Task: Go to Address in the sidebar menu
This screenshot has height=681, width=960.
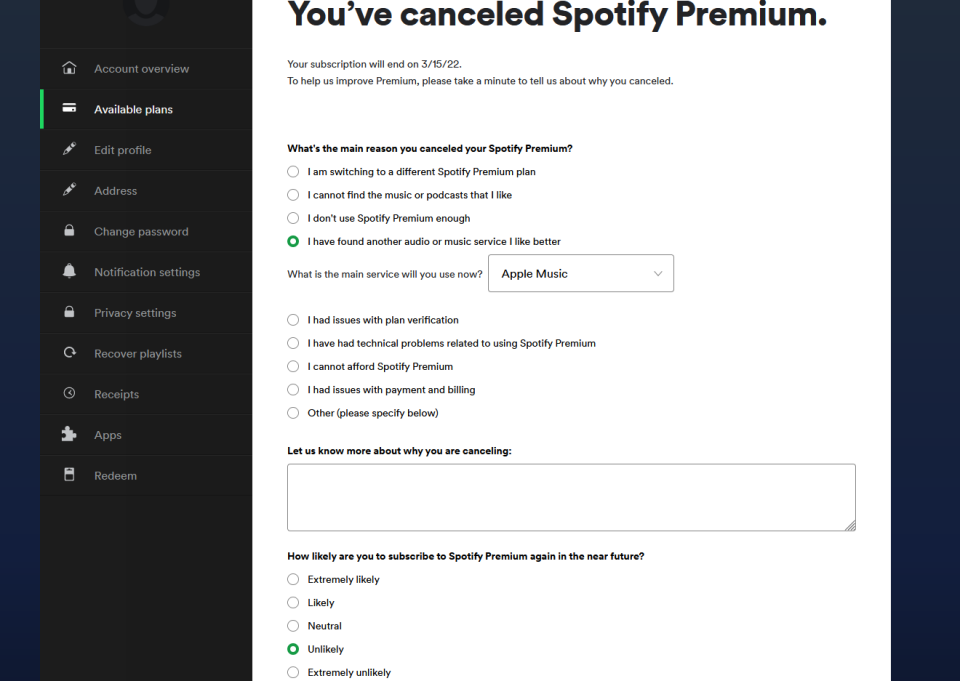Action: pyautogui.click(x=115, y=191)
